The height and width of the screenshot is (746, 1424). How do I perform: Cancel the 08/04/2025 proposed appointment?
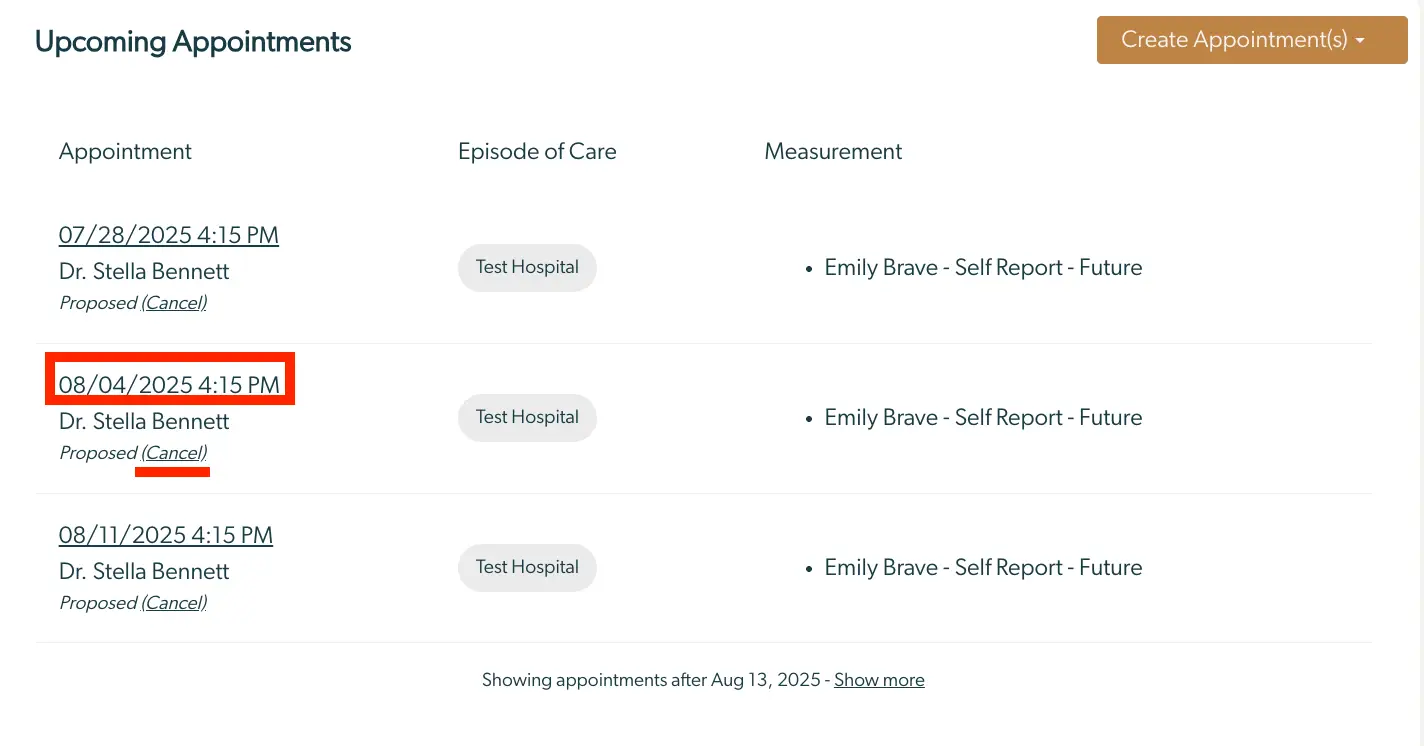coord(174,452)
